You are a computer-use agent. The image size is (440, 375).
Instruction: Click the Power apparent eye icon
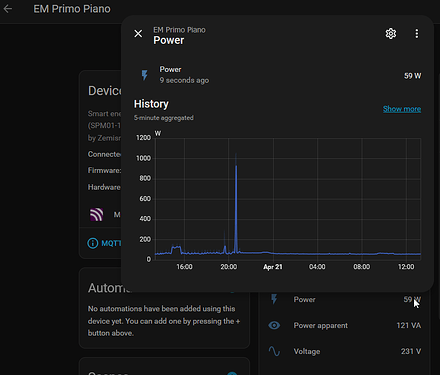274,325
